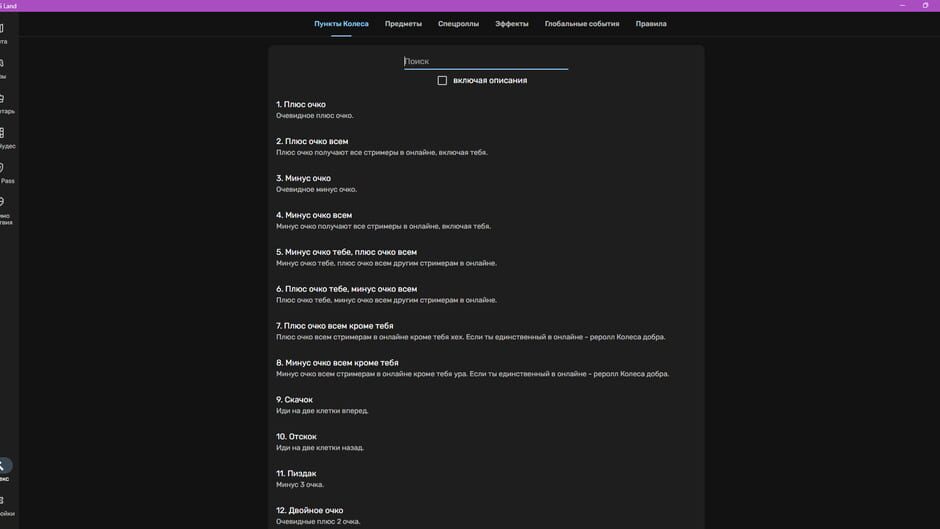The image size is (940, 529).
Task: Select the '9. Скачок' entry
Action: (x=294, y=399)
